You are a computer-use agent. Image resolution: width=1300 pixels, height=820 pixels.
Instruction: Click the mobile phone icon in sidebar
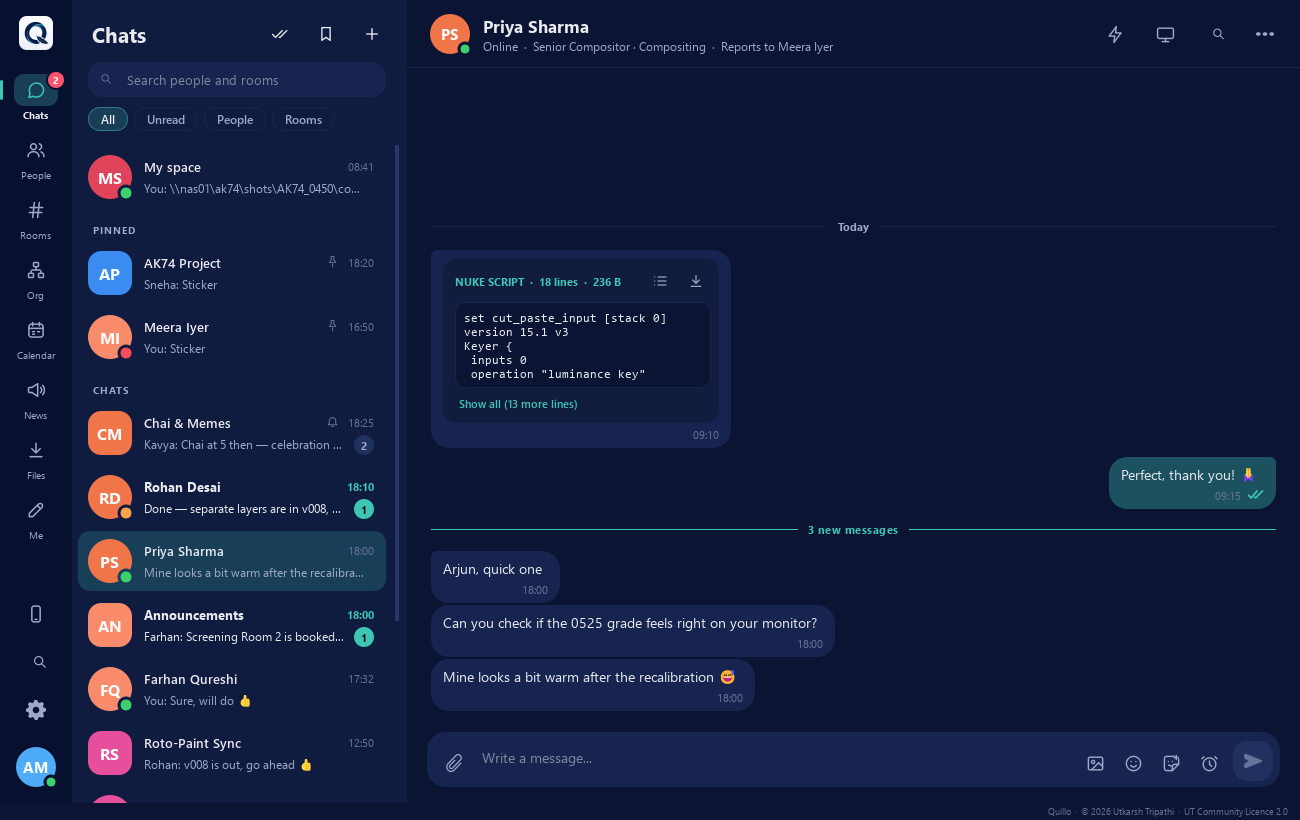click(36, 614)
